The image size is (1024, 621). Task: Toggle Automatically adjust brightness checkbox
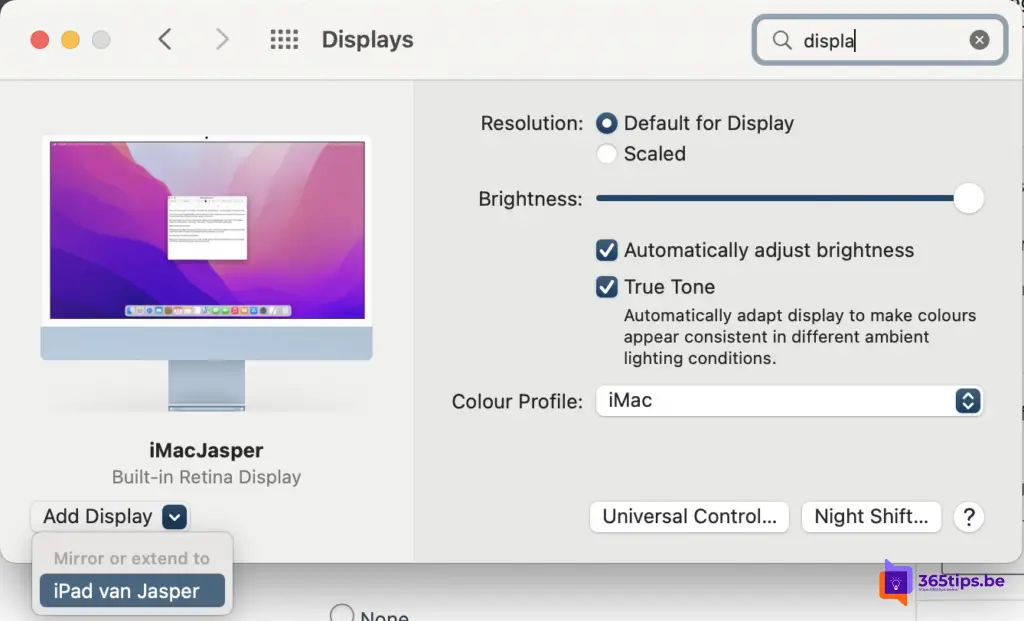coord(607,250)
